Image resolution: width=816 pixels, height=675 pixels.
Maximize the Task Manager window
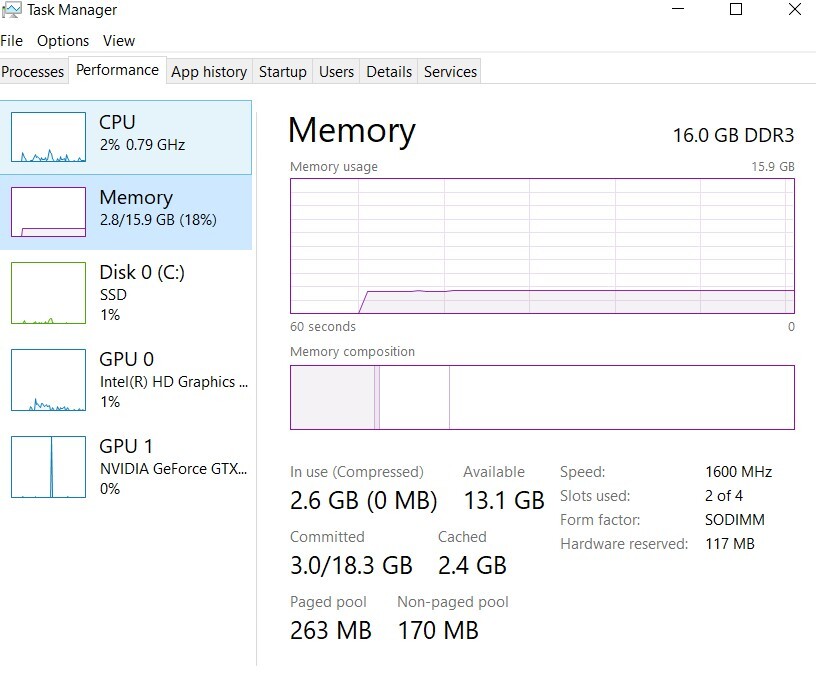[x=736, y=10]
